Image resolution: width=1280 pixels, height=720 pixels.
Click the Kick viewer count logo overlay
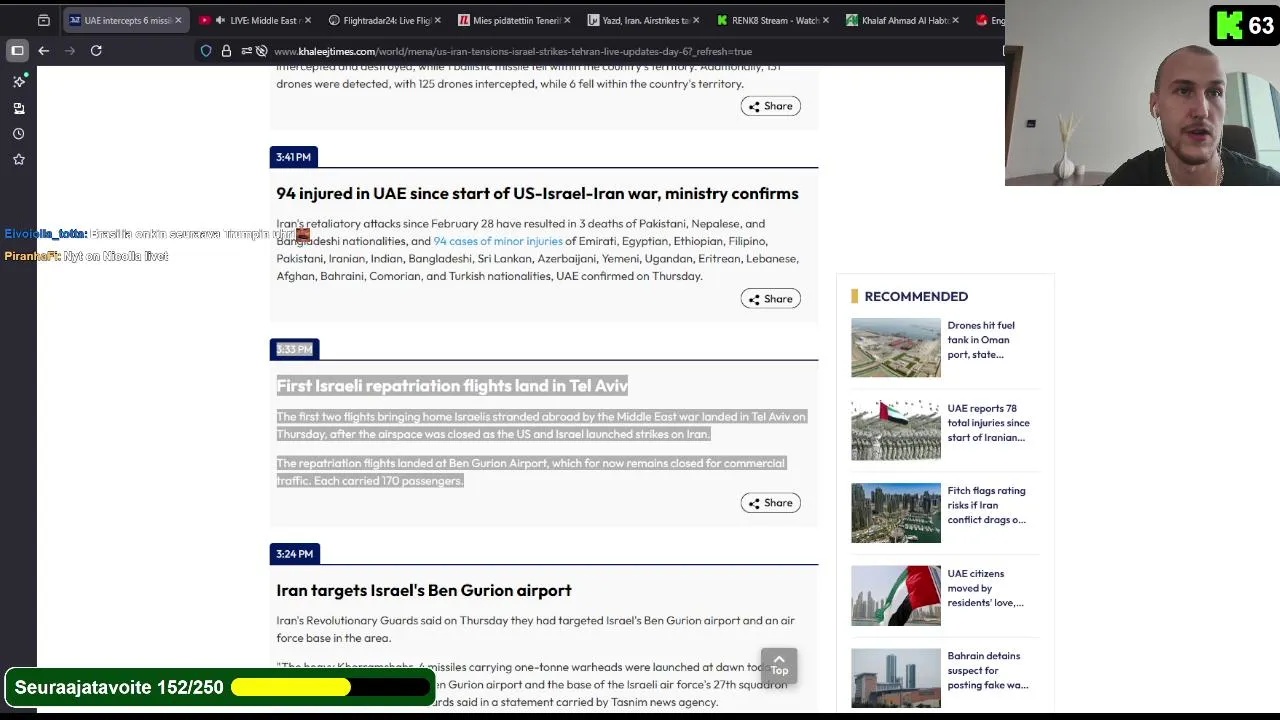point(1245,25)
